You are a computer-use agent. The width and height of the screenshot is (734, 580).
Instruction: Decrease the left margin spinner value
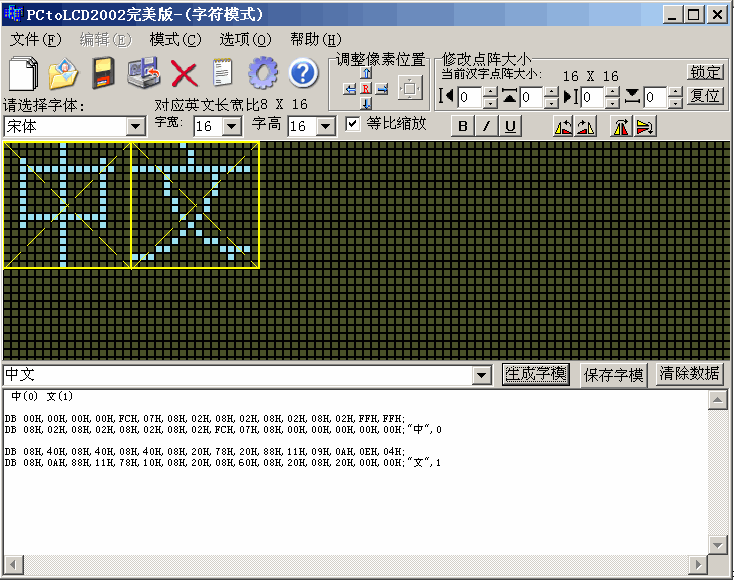(x=490, y=103)
